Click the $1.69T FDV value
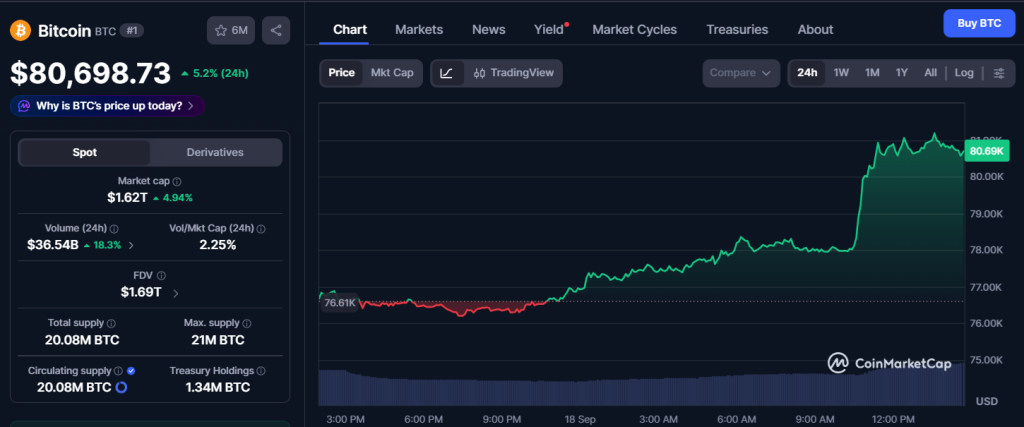Screen dimensions: 1024x427 pyautogui.click(x=141, y=293)
